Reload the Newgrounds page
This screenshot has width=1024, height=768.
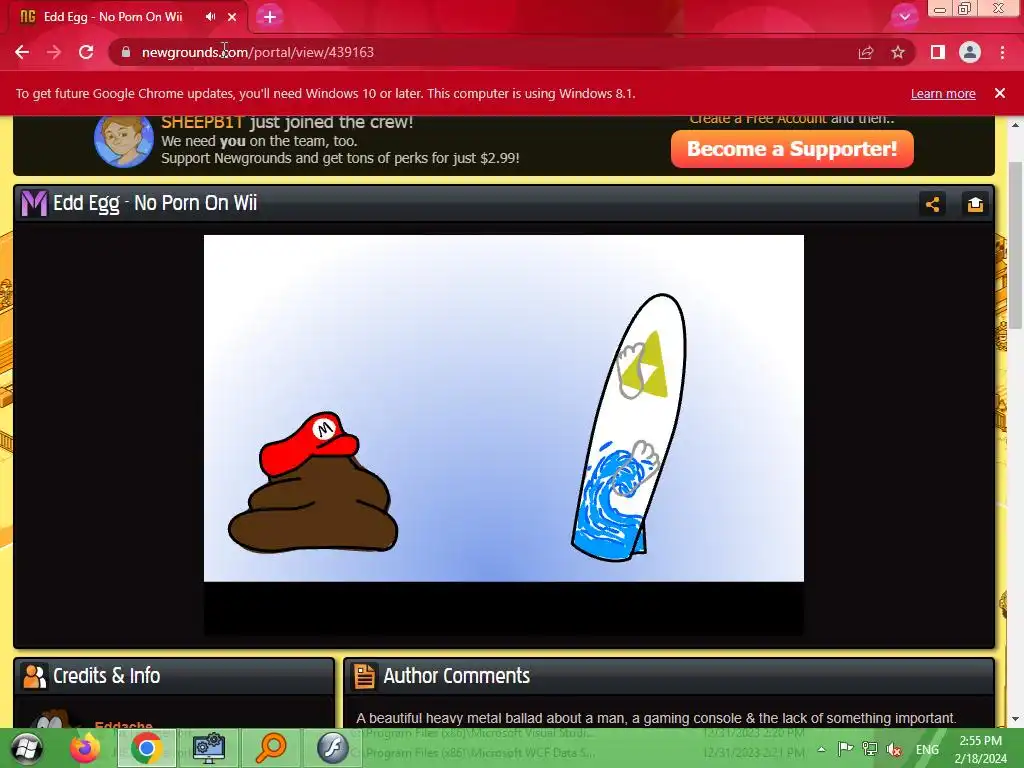click(x=86, y=52)
